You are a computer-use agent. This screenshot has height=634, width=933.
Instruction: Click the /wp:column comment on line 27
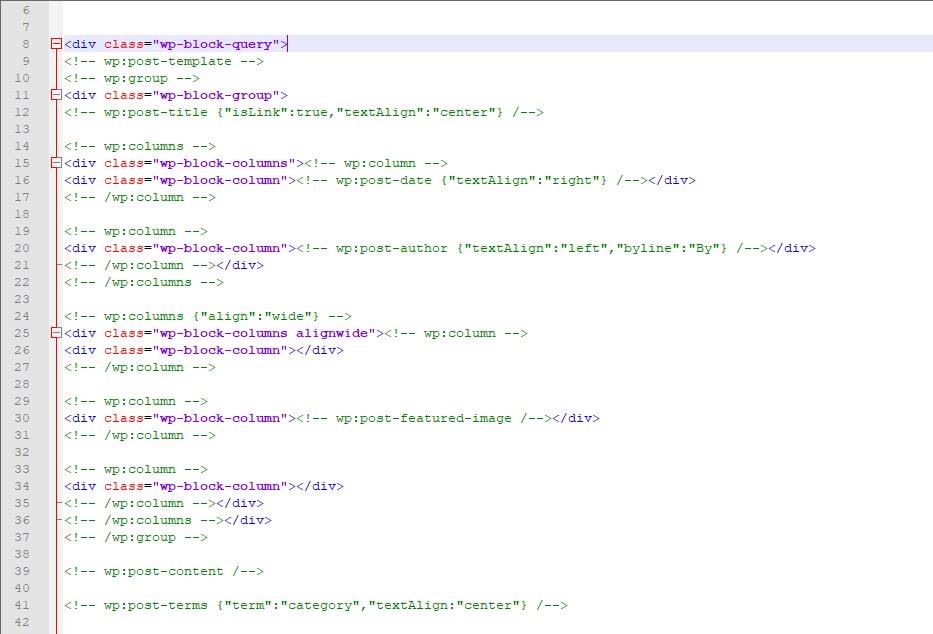point(140,367)
